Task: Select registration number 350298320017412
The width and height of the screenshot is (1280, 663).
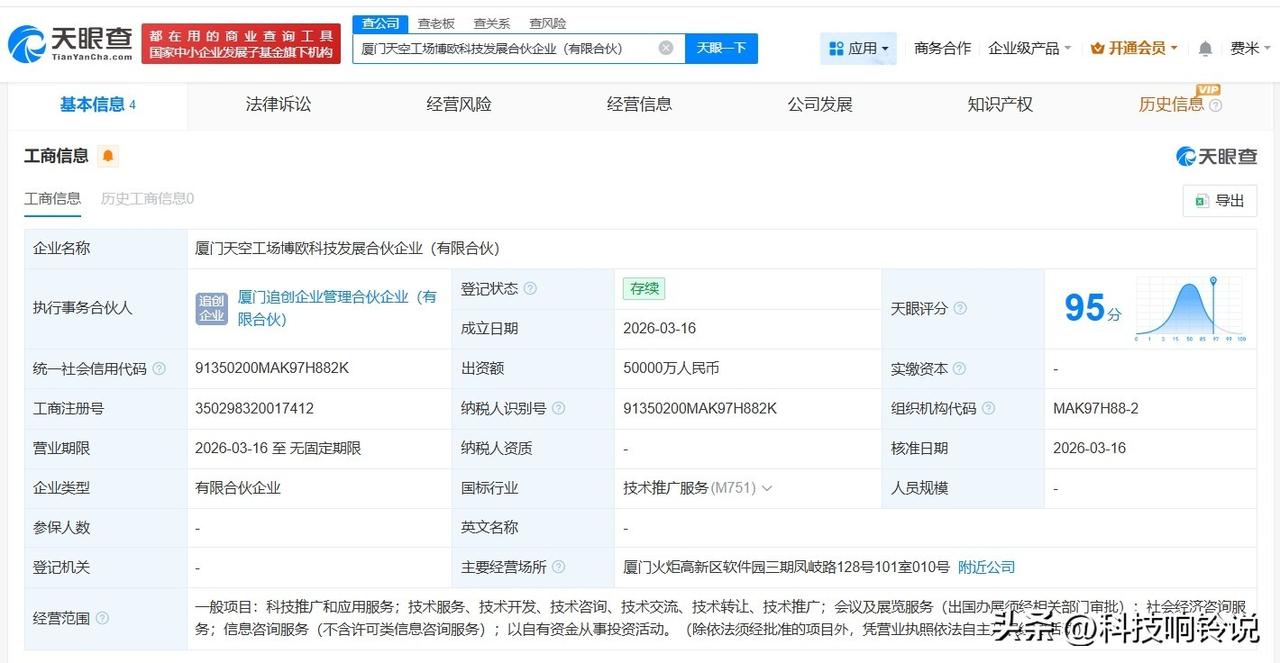Action: pyautogui.click(x=254, y=408)
